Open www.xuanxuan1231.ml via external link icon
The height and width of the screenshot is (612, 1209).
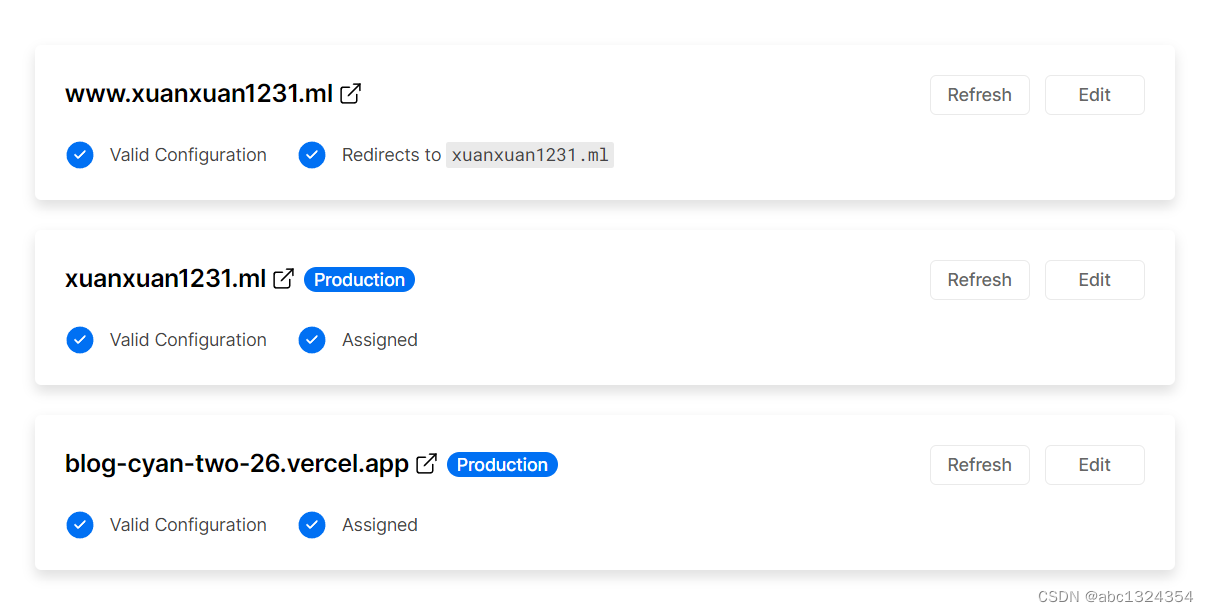(x=350, y=93)
